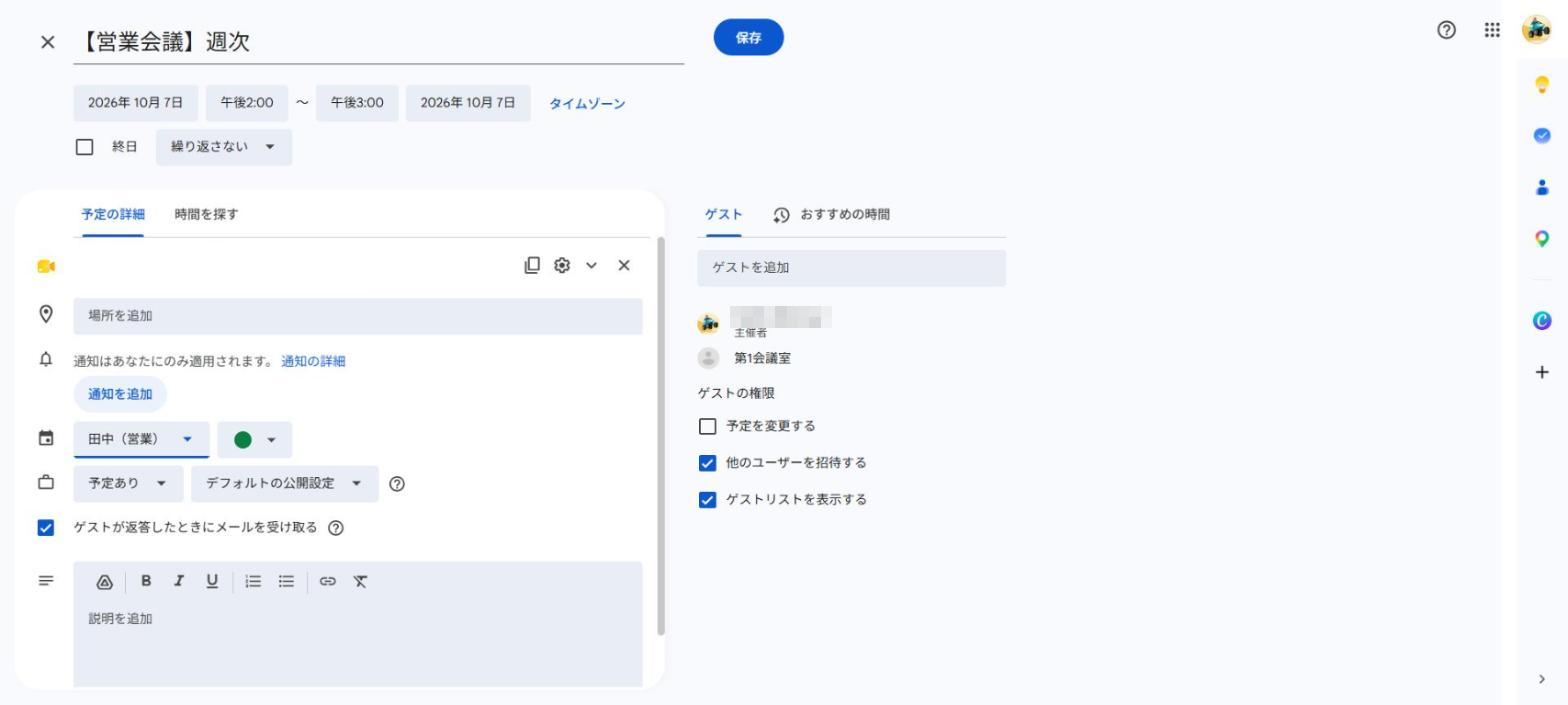1568x705 pixels.
Task: Insert a bulleted list in description
Action: coord(286,581)
